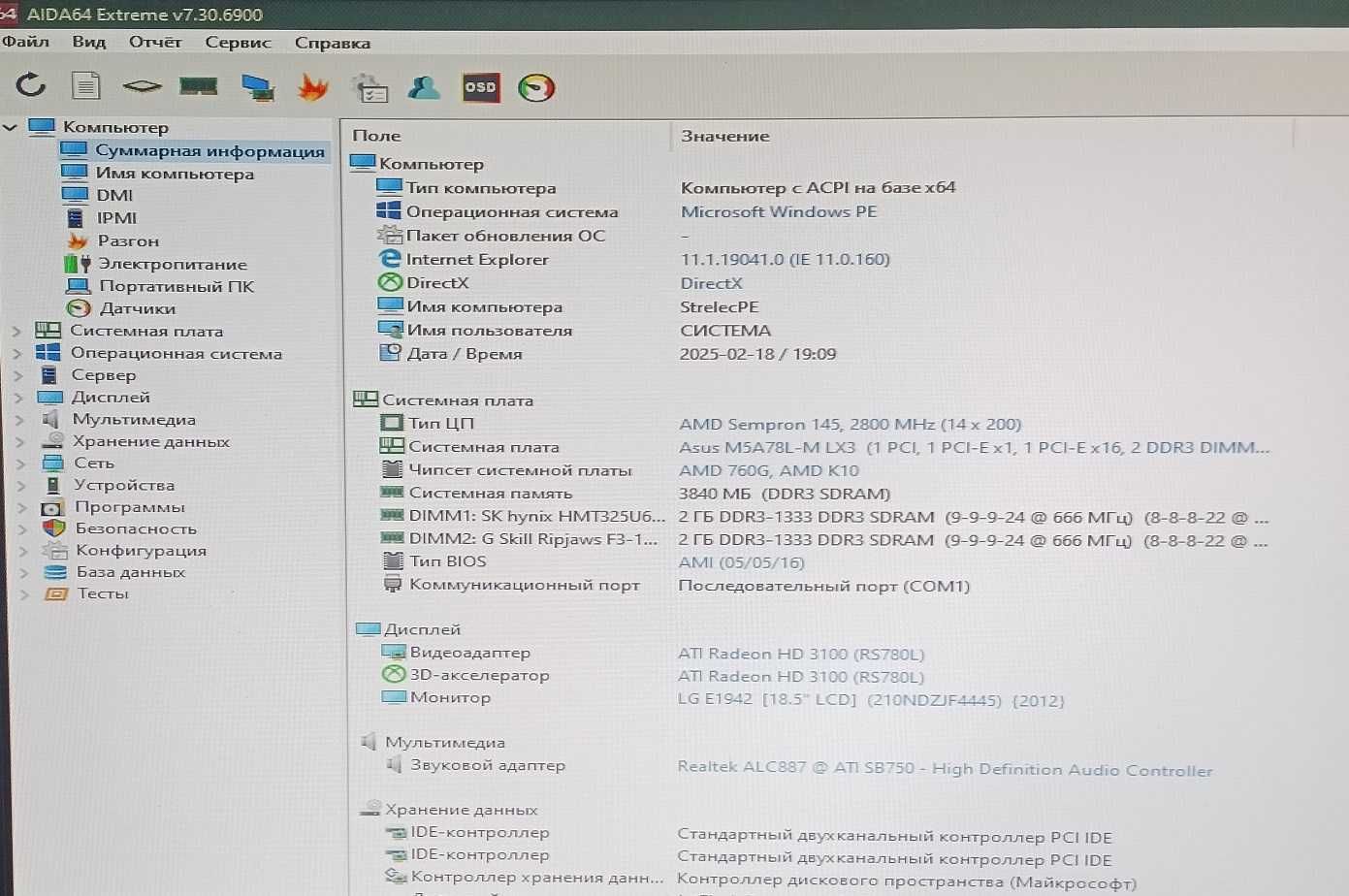Open the Отчёт menu
1349x896 pixels.
click(x=155, y=42)
